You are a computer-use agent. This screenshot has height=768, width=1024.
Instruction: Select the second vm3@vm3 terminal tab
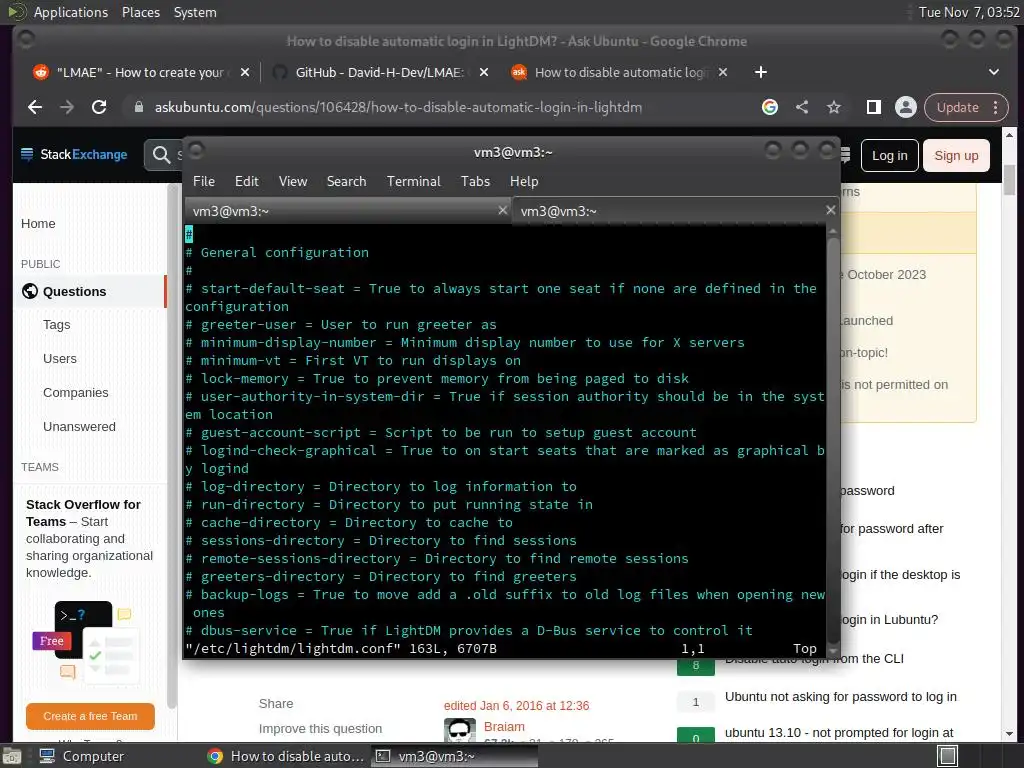(x=675, y=211)
